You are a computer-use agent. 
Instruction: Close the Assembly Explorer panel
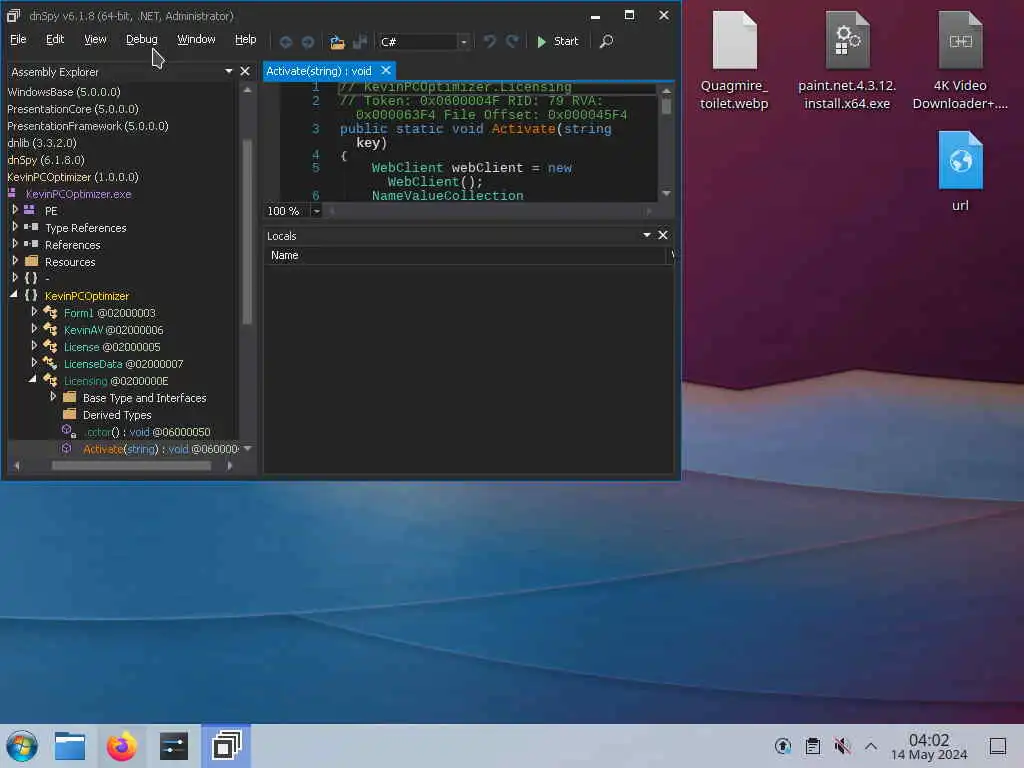click(x=245, y=71)
